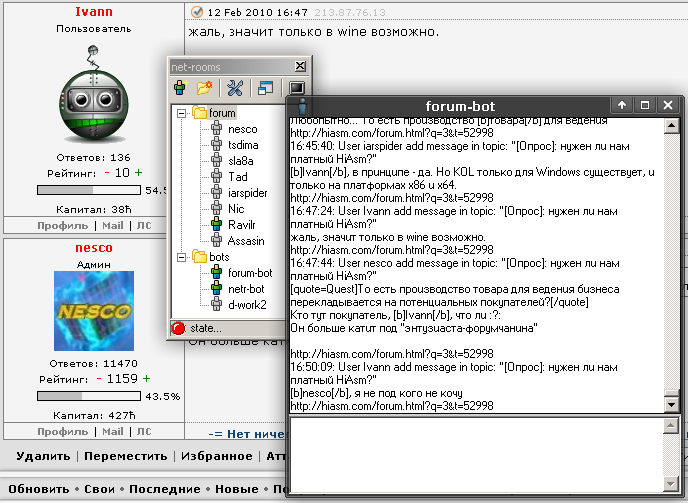This screenshot has width=688, height=503.
Task: Select netr-bot in the bots list
Action: 244,288
